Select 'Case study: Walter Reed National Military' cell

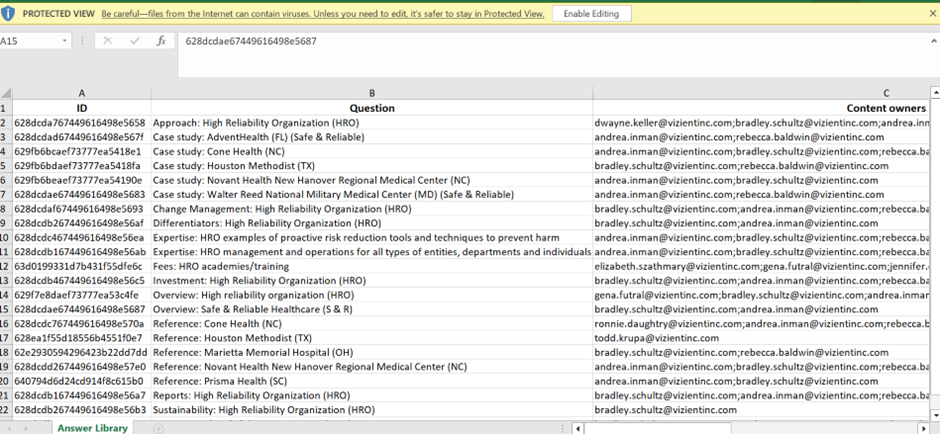tap(372, 194)
